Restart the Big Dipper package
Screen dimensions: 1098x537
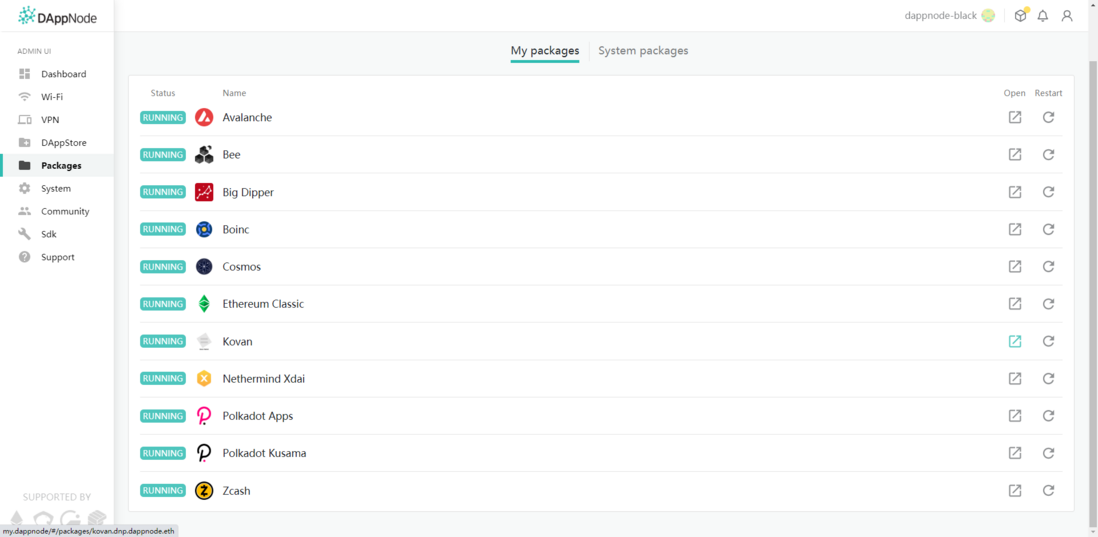[1048, 191]
